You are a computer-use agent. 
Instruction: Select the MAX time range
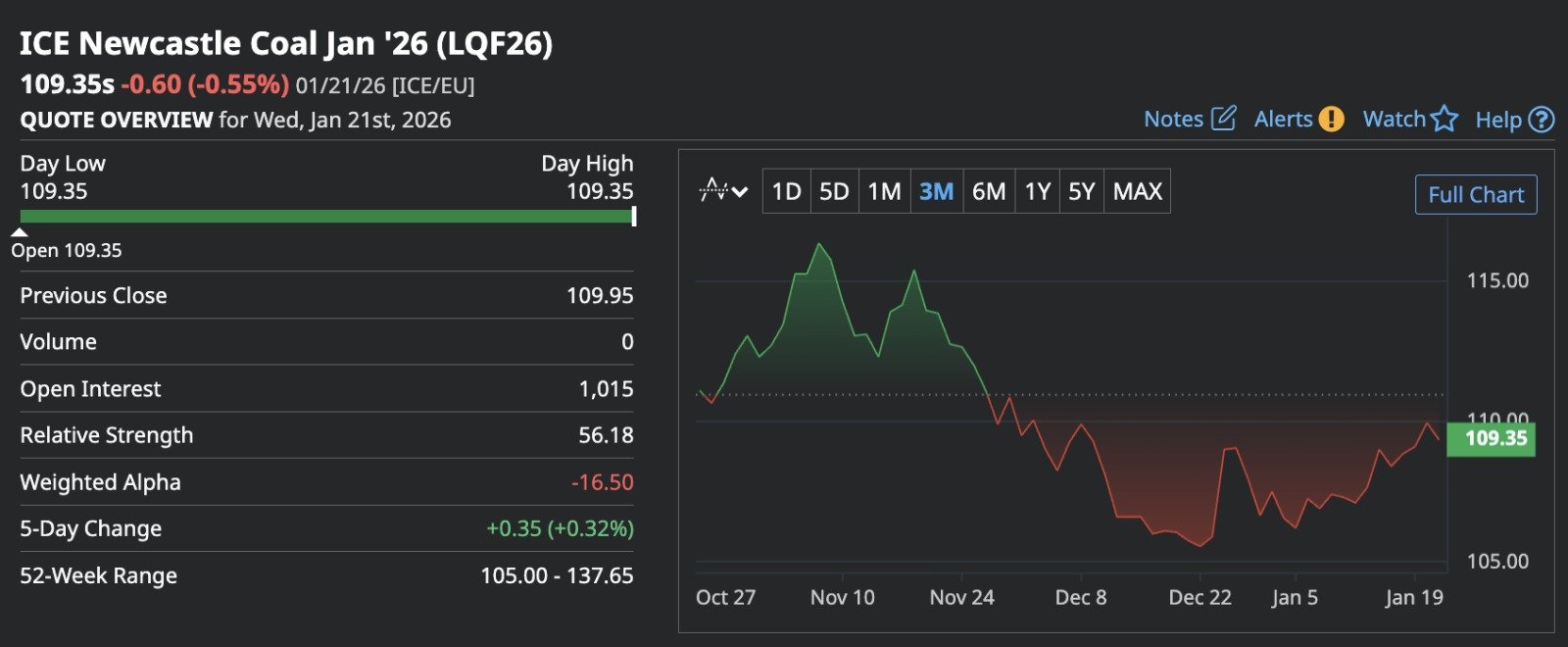coord(1137,191)
